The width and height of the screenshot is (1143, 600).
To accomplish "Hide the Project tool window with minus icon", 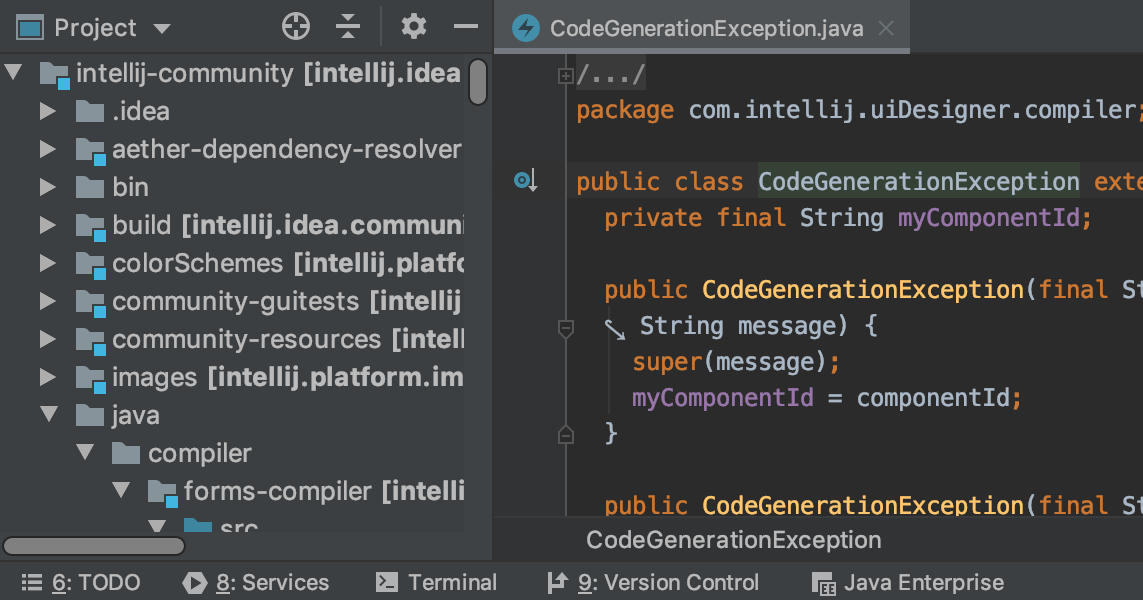I will click(466, 27).
